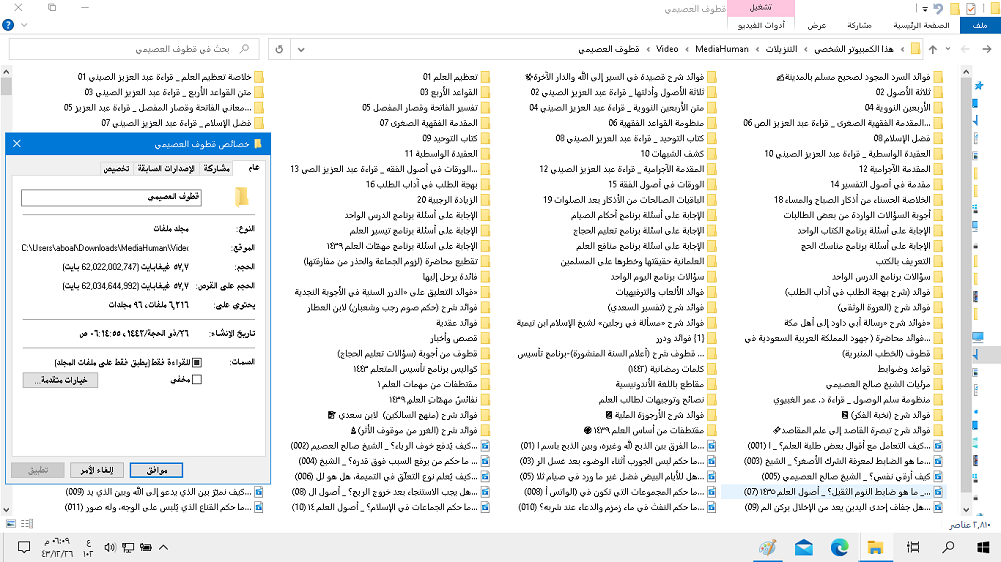Toggle the read-only (للقراءة فقط) checkbox
The width and height of the screenshot is (1001, 562).
click(x=197, y=362)
